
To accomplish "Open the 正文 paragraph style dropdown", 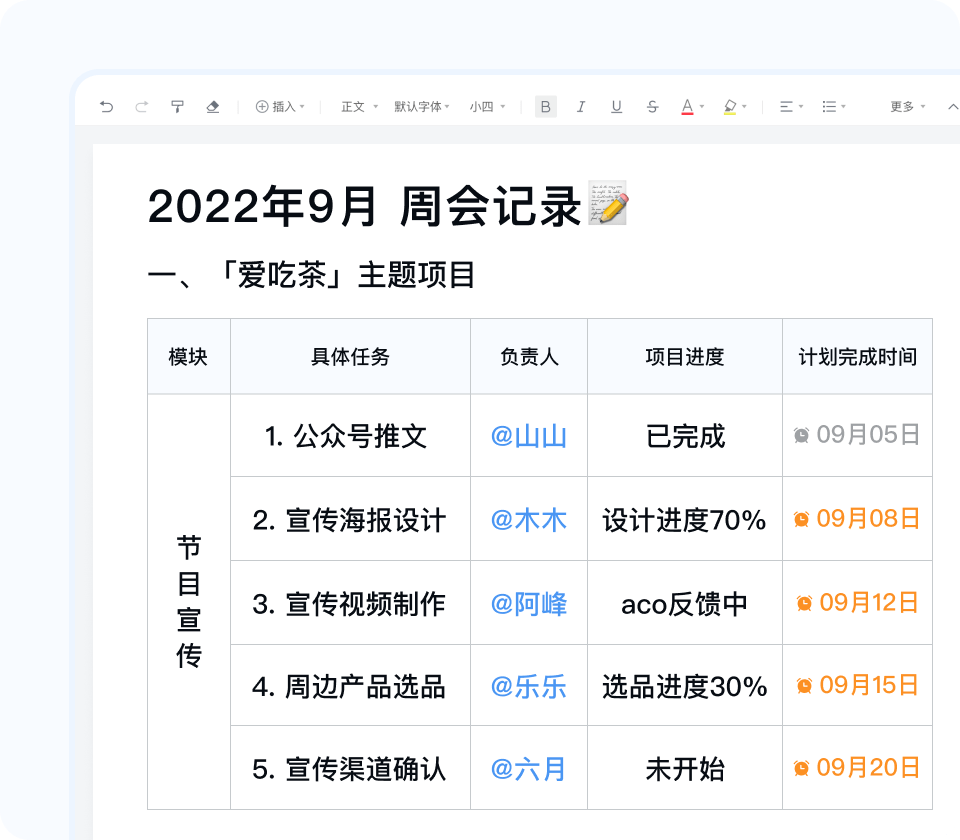I will [359, 107].
